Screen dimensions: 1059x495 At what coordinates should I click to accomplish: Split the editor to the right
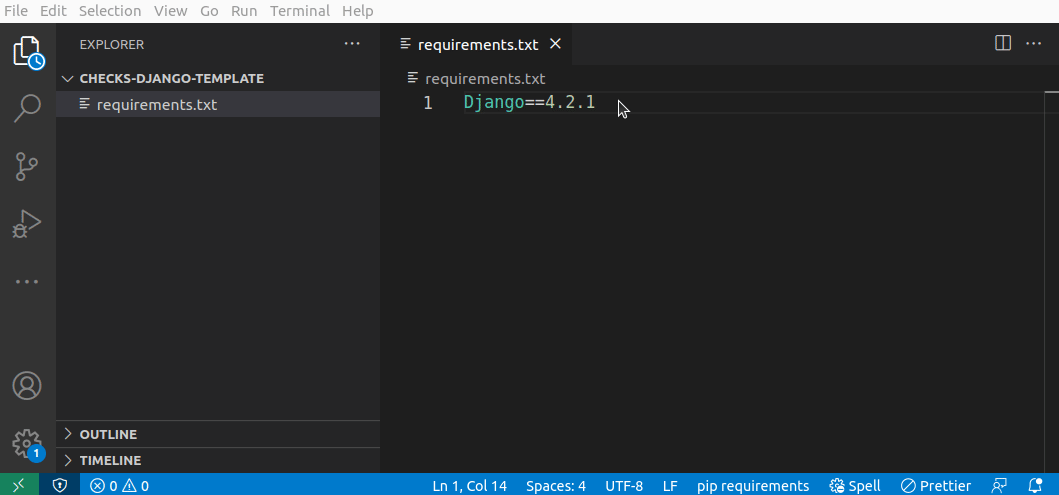(x=1003, y=43)
